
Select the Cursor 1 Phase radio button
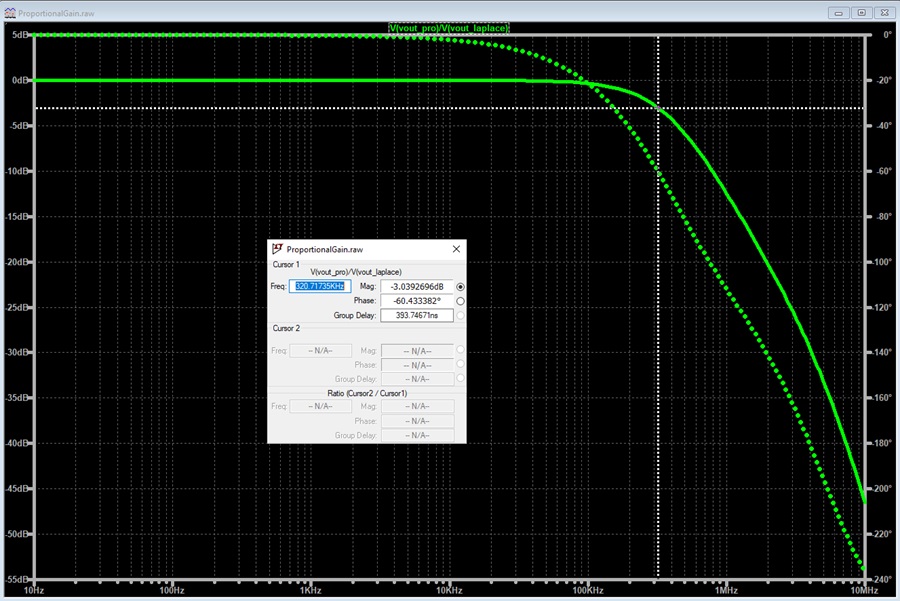click(x=460, y=301)
